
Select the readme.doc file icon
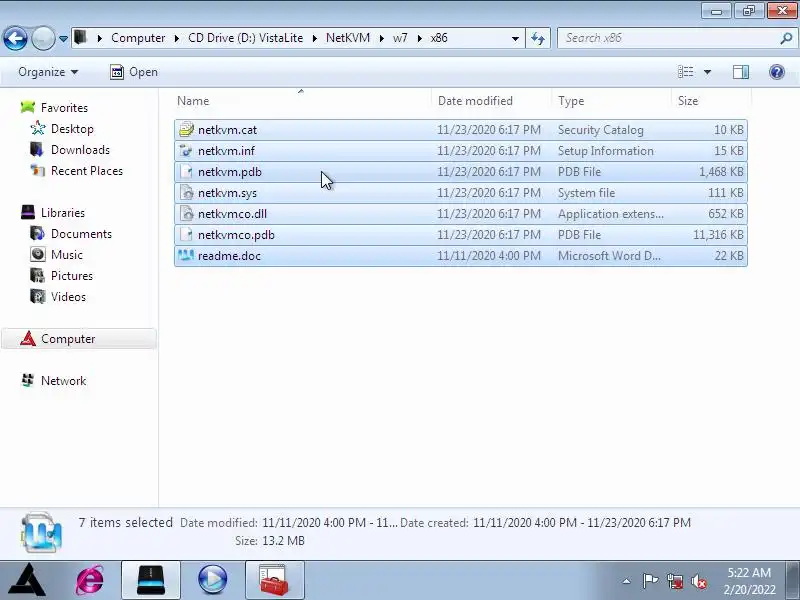tap(187, 256)
